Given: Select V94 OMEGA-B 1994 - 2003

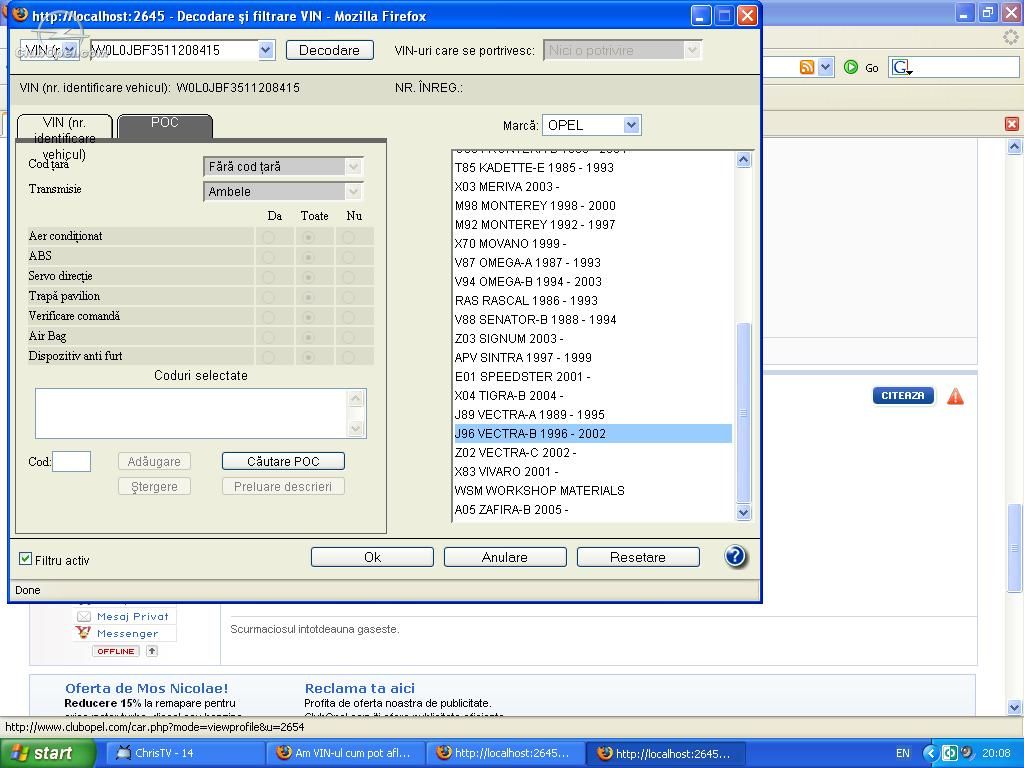Looking at the screenshot, I should 593,281.
